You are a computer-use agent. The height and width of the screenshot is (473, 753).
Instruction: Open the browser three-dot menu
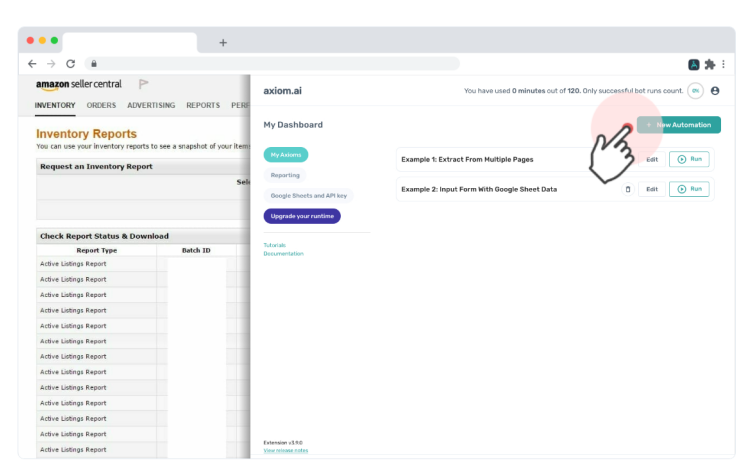click(723, 64)
